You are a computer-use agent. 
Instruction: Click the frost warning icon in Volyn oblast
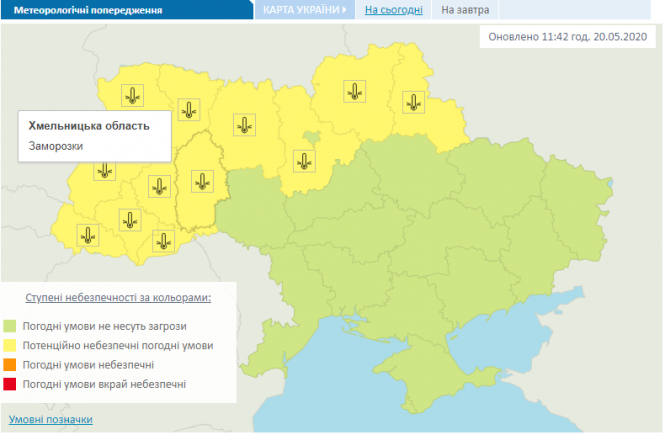tap(132, 95)
